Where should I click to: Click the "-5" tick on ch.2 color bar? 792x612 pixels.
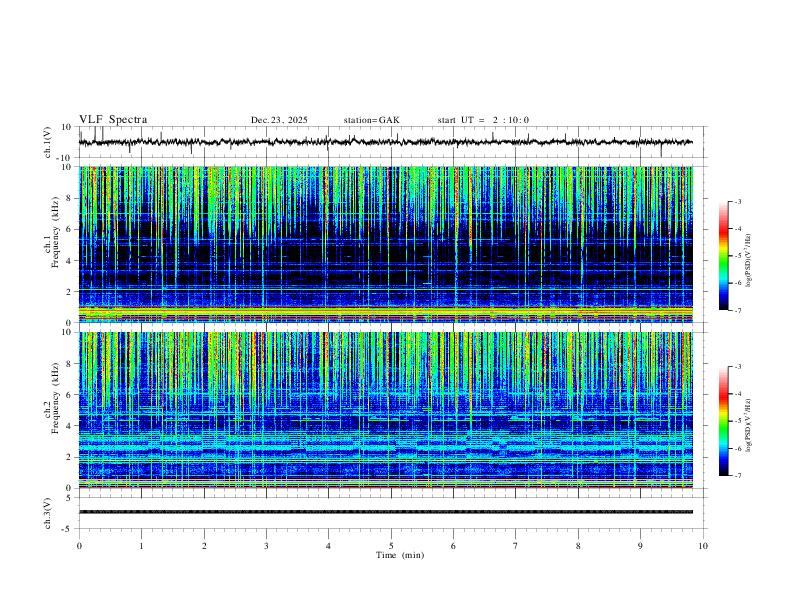738,421
